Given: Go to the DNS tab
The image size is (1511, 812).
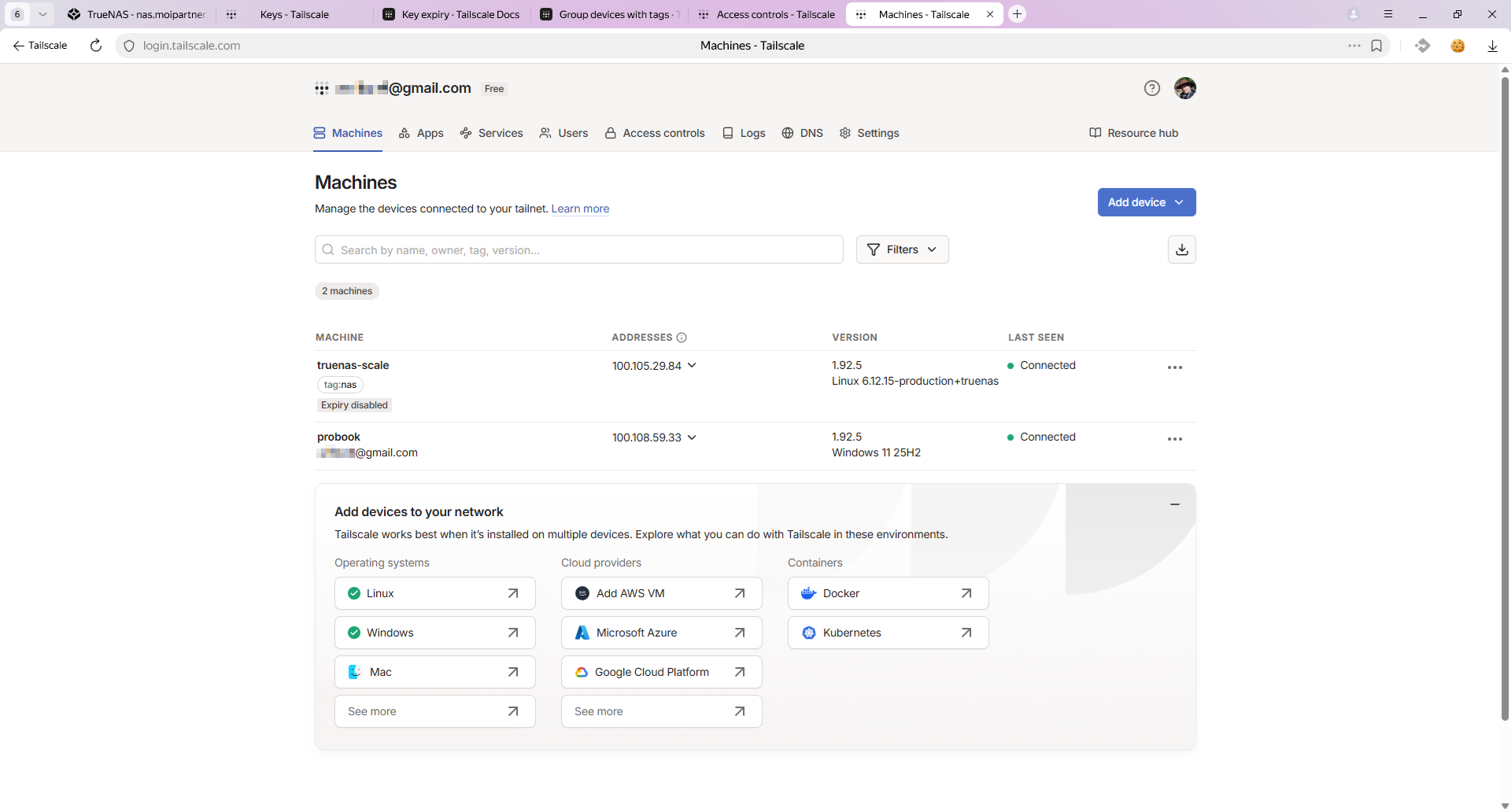Looking at the screenshot, I should 802,133.
